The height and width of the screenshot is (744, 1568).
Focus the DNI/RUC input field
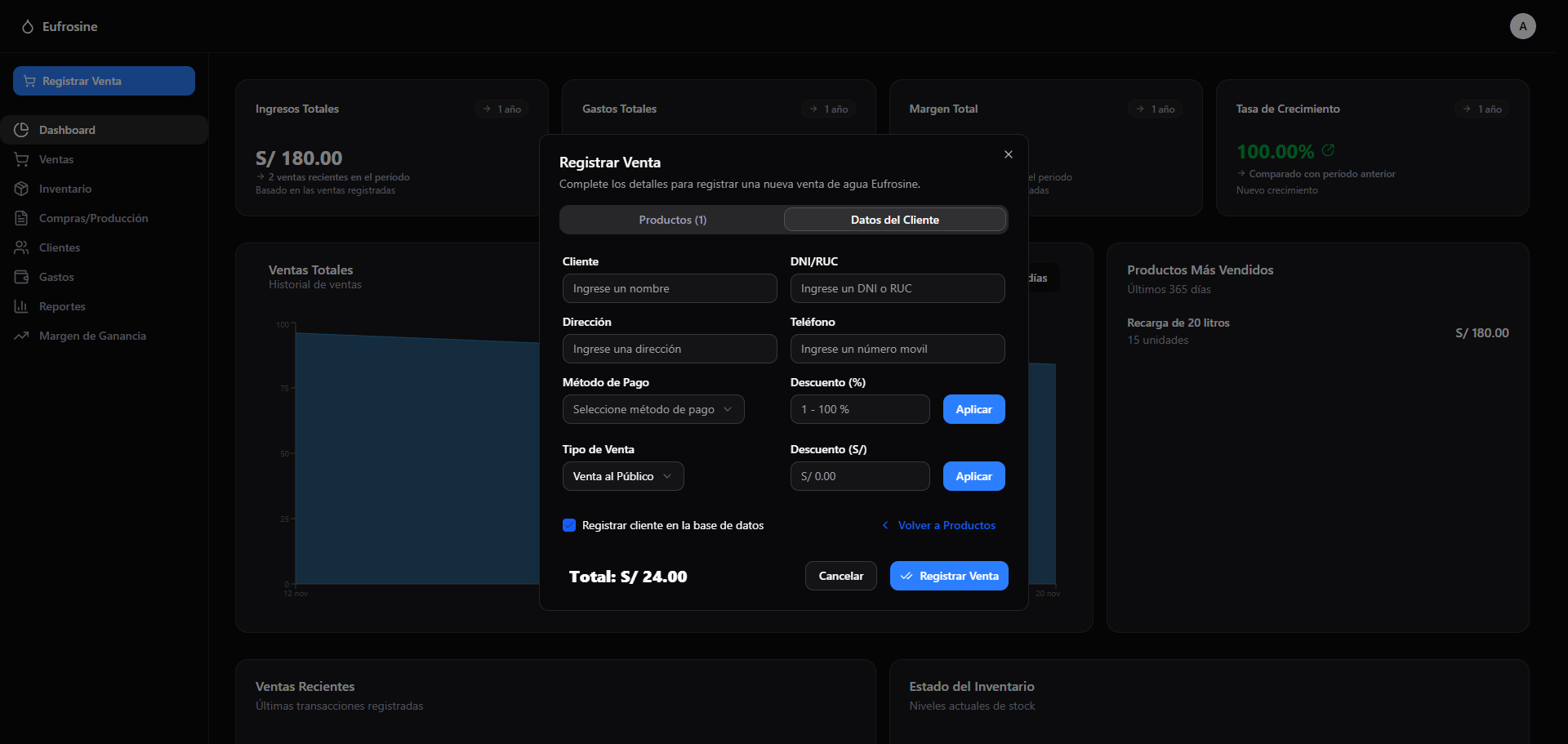click(898, 288)
